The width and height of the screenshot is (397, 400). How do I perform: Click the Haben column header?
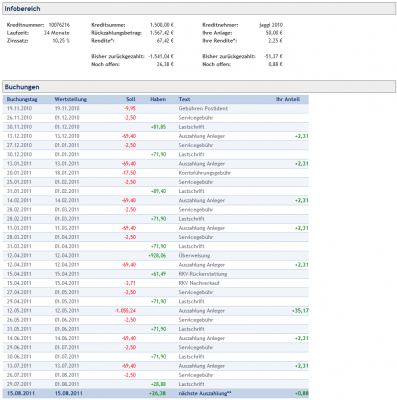pos(158,99)
